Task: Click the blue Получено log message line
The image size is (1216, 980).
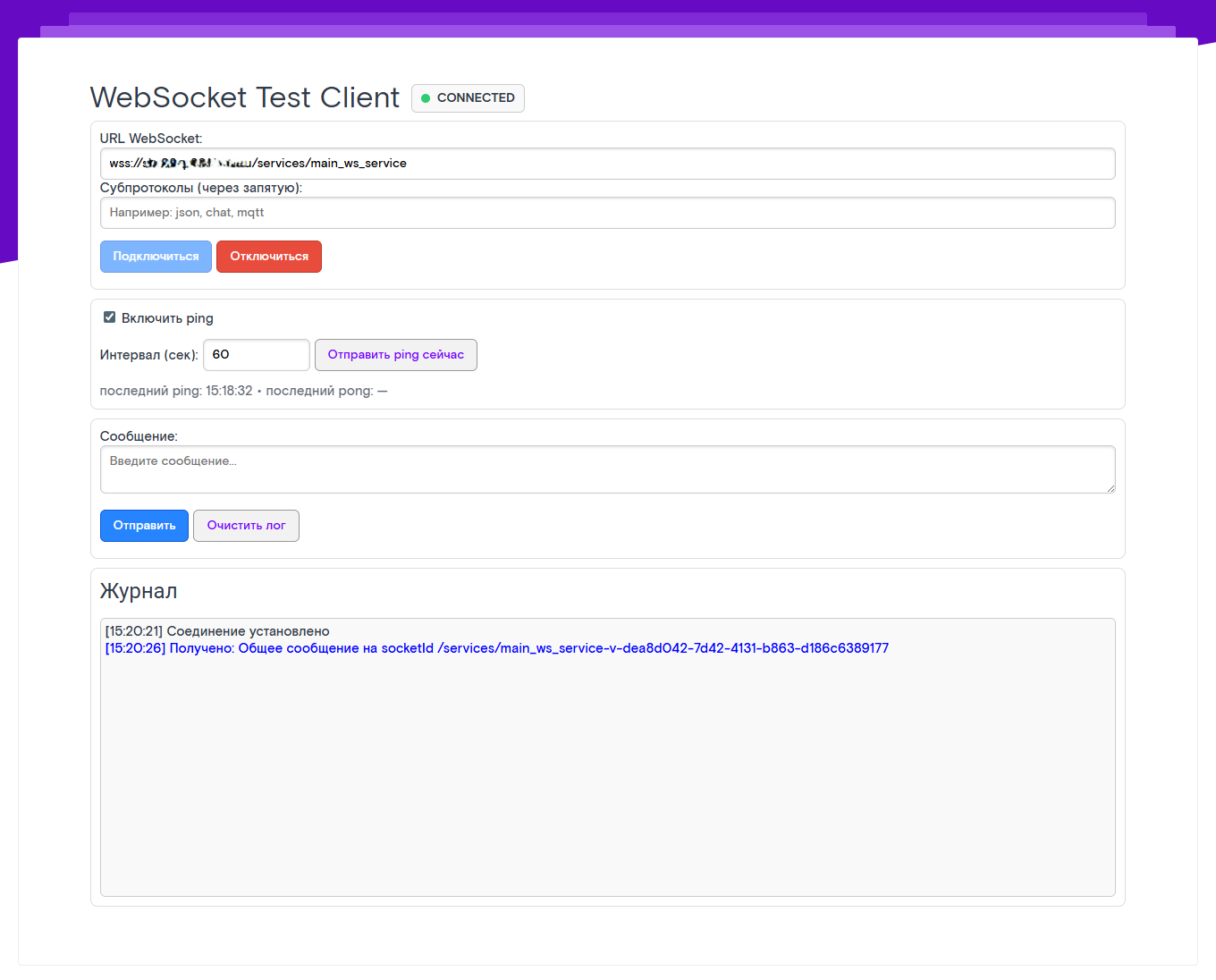Action: [x=496, y=648]
